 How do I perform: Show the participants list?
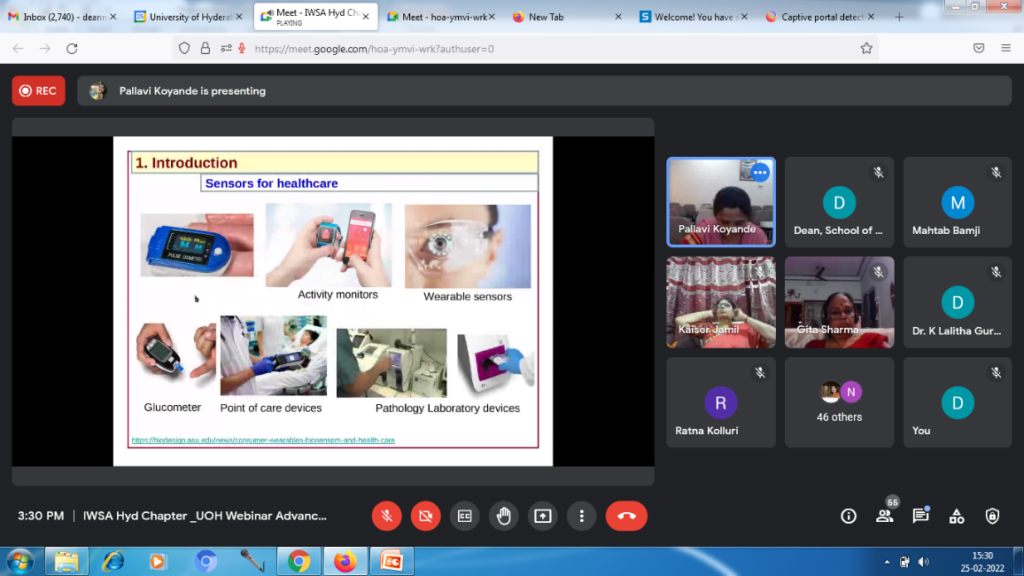pyautogui.click(x=884, y=516)
